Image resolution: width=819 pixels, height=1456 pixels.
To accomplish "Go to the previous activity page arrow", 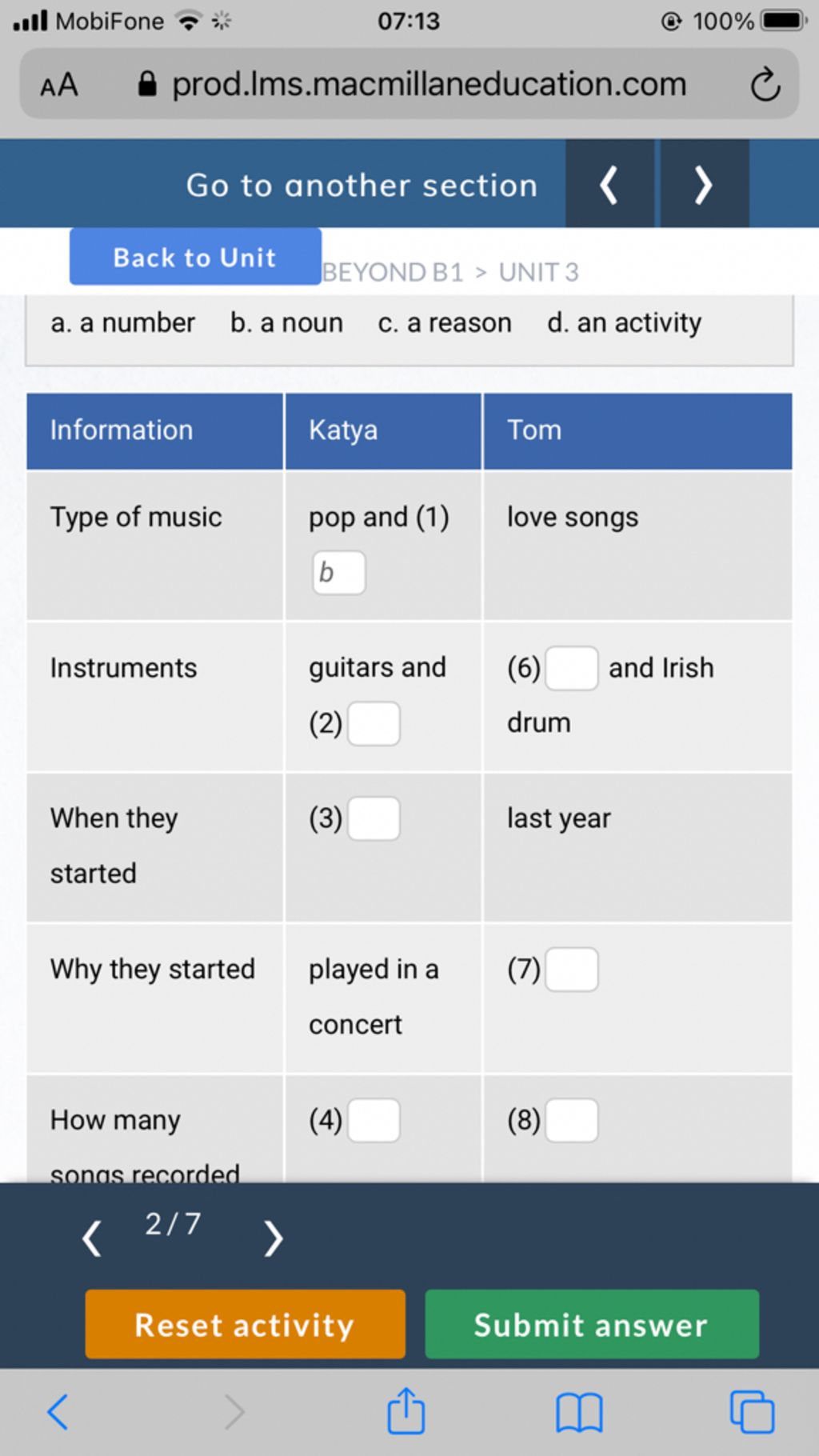I will [92, 1238].
